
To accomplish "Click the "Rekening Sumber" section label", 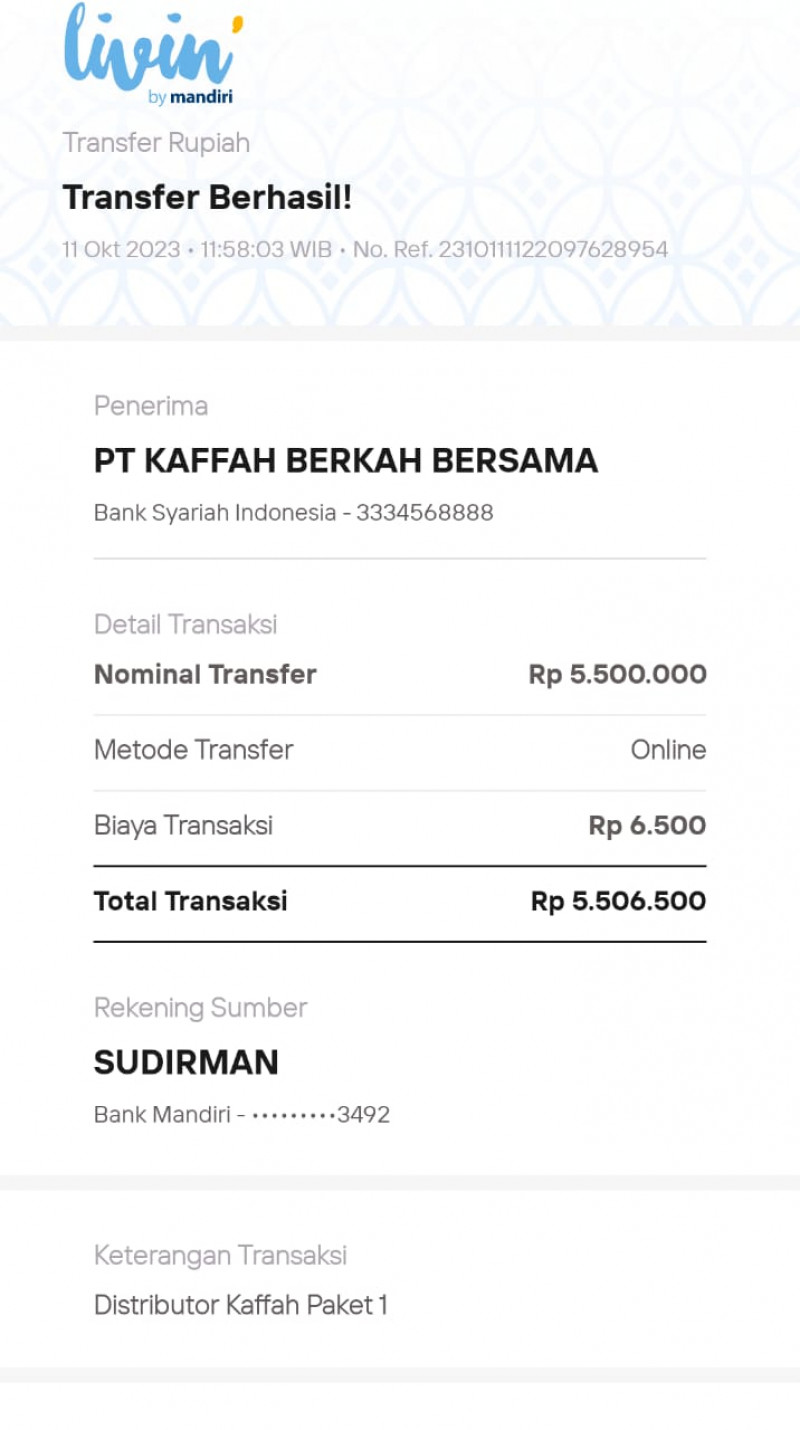I will (x=200, y=1008).
